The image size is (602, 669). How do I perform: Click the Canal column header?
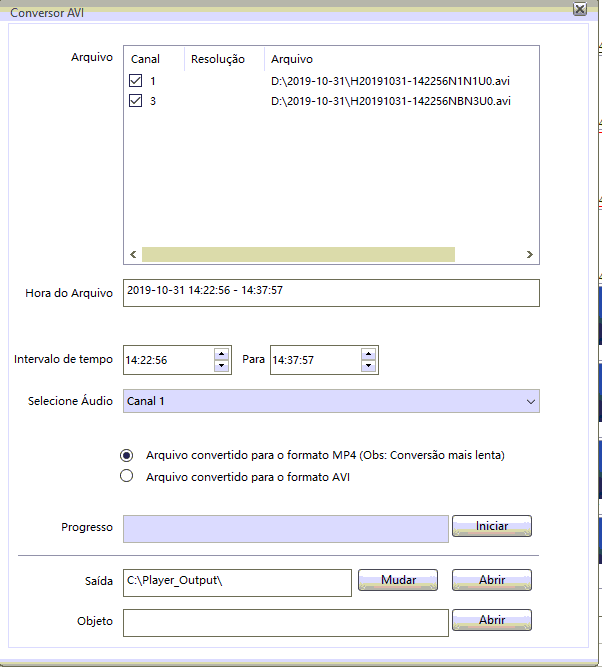click(x=146, y=59)
